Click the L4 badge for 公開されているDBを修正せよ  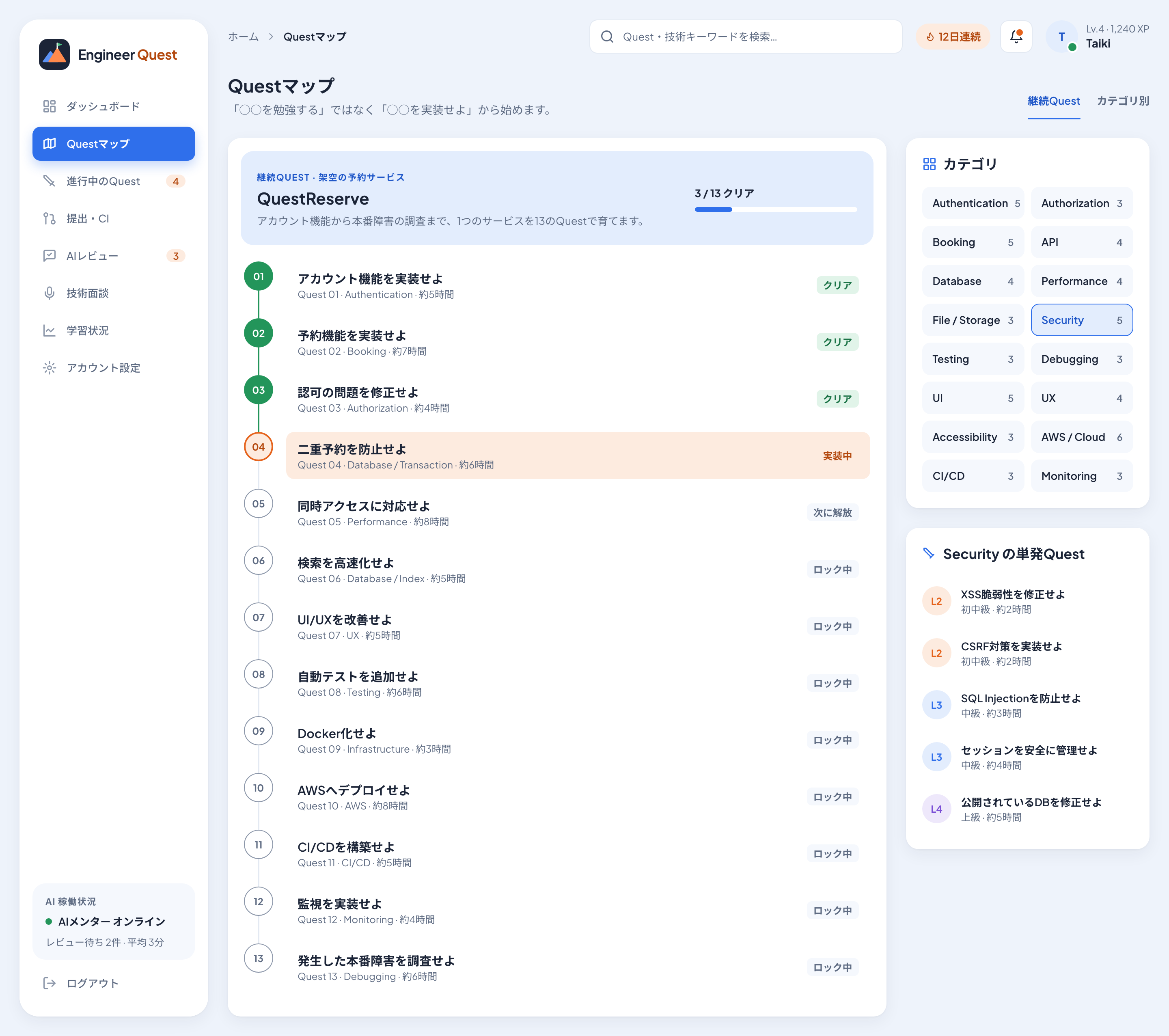pyautogui.click(x=936, y=809)
